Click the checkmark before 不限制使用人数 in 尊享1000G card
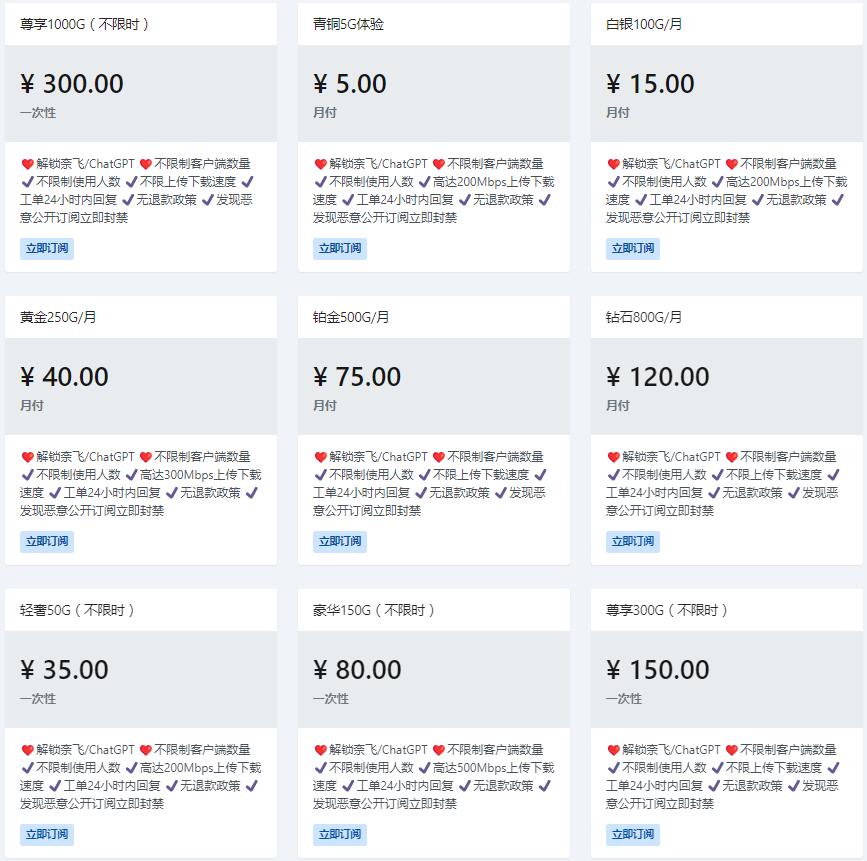 [x=27, y=182]
